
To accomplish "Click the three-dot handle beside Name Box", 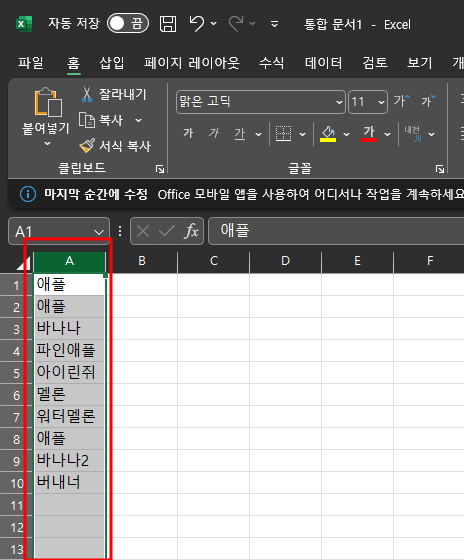I will (120, 231).
